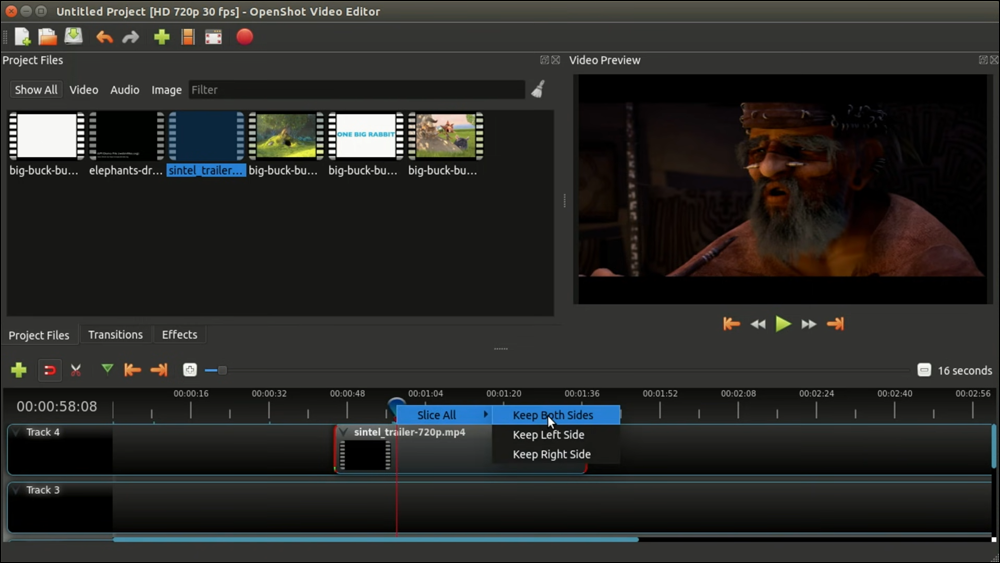
Task: Export video with the red circle button
Action: pos(245,37)
